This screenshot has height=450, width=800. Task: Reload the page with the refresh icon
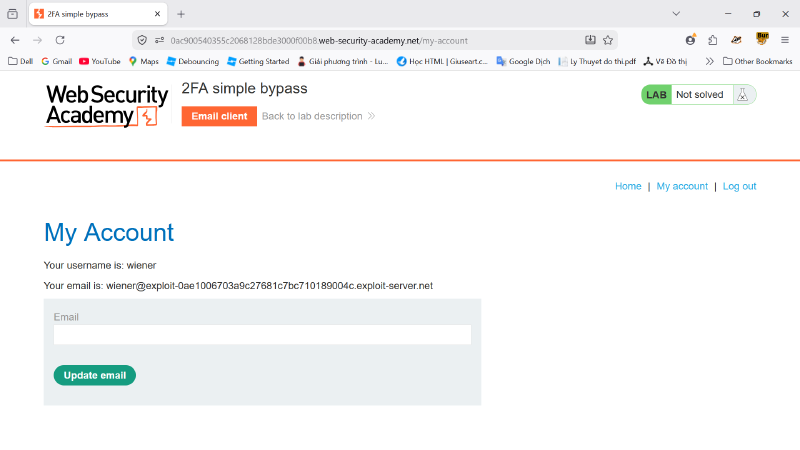point(60,40)
